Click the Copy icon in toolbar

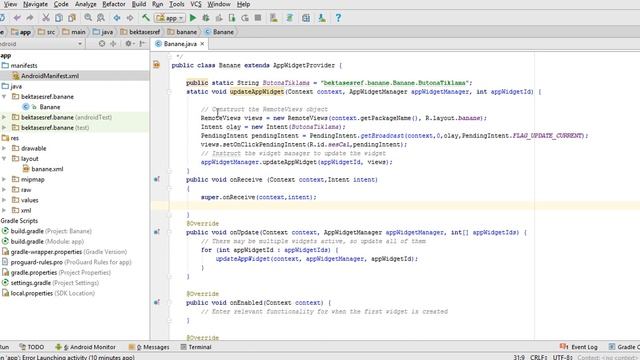(x=59, y=18)
